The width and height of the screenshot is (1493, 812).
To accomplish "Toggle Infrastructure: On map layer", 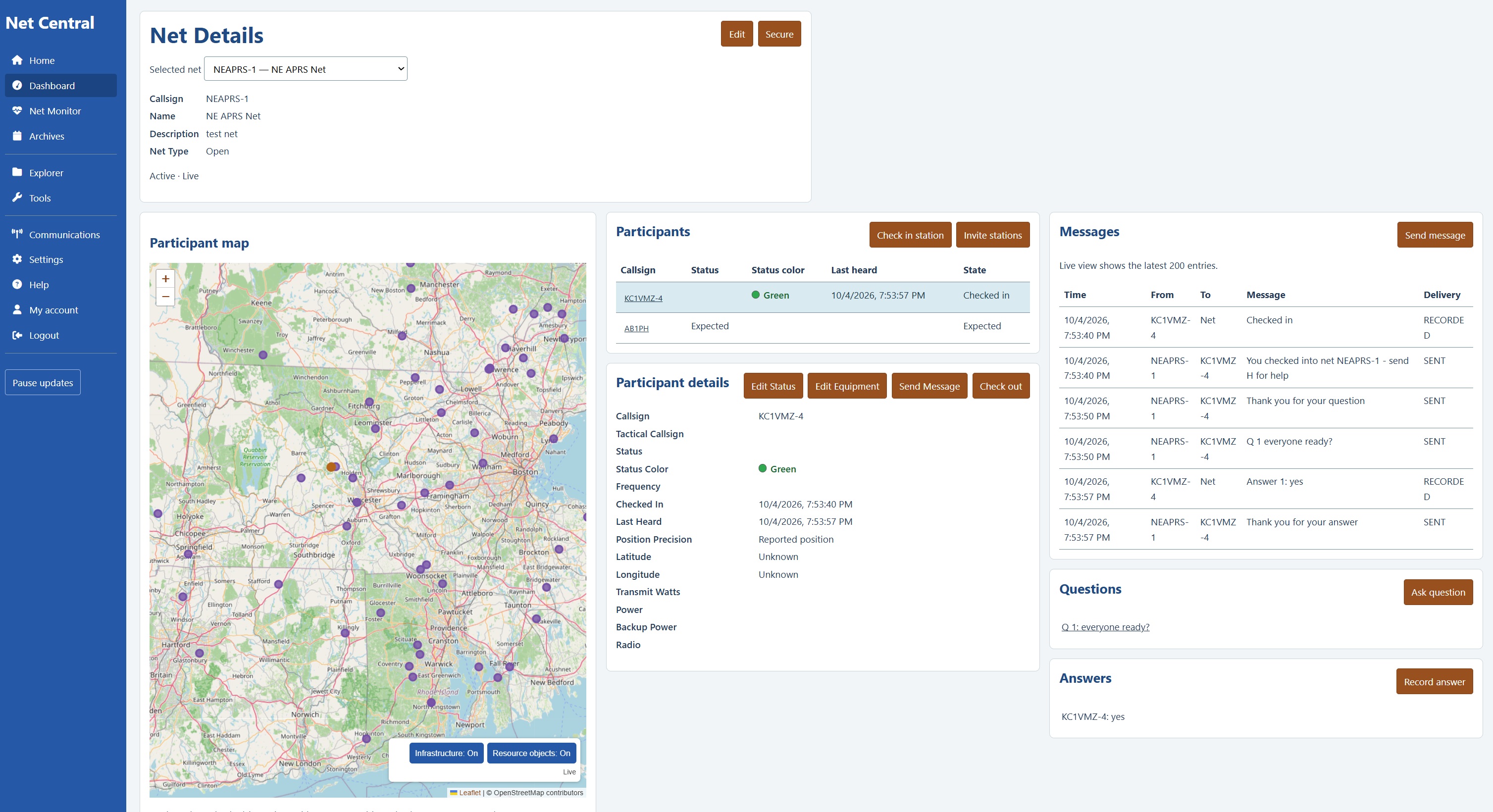I will tap(446, 754).
